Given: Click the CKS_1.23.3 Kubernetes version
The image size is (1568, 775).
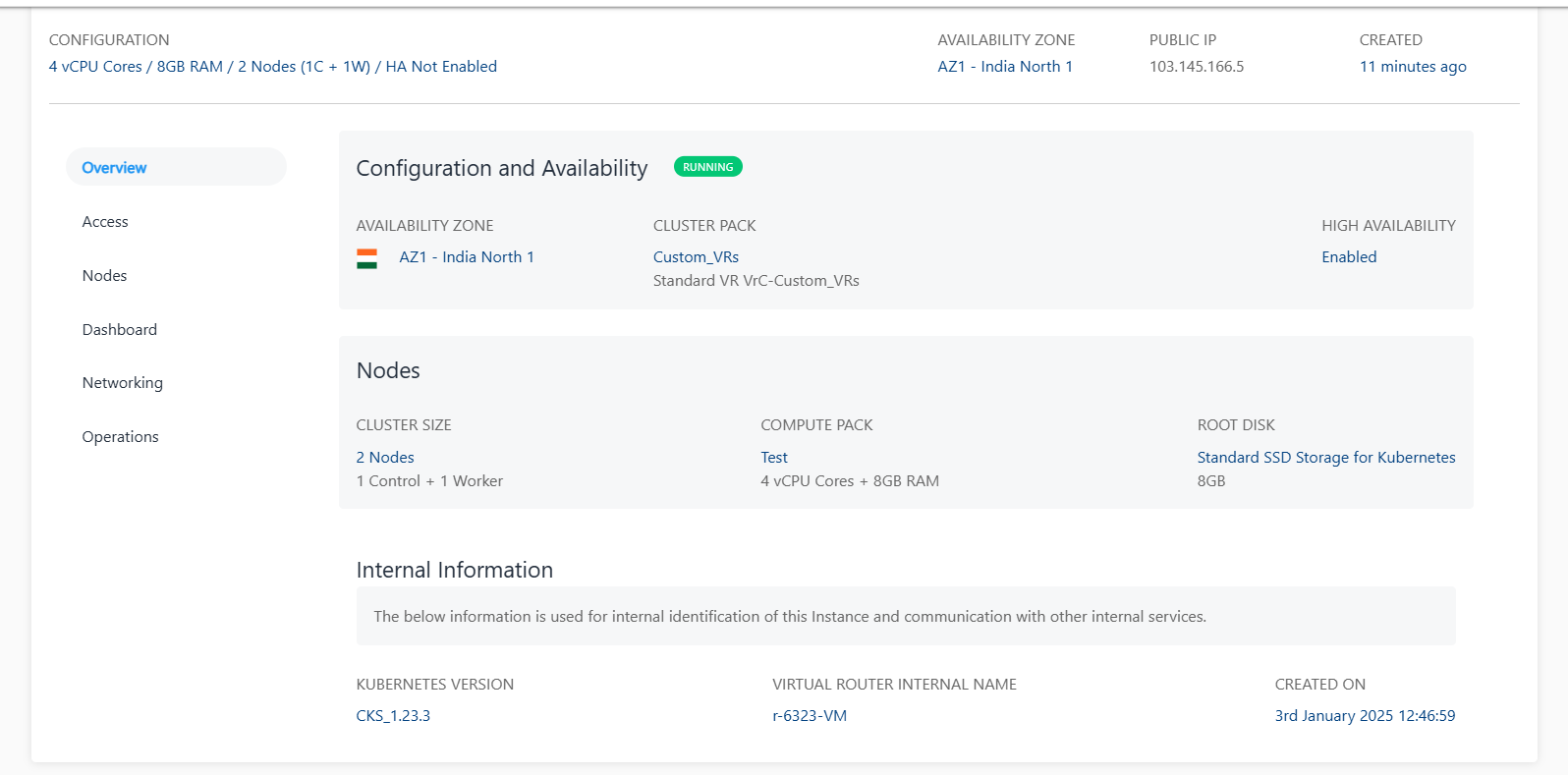Looking at the screenshot, I should pyautogui.click(x=393, y=716).
